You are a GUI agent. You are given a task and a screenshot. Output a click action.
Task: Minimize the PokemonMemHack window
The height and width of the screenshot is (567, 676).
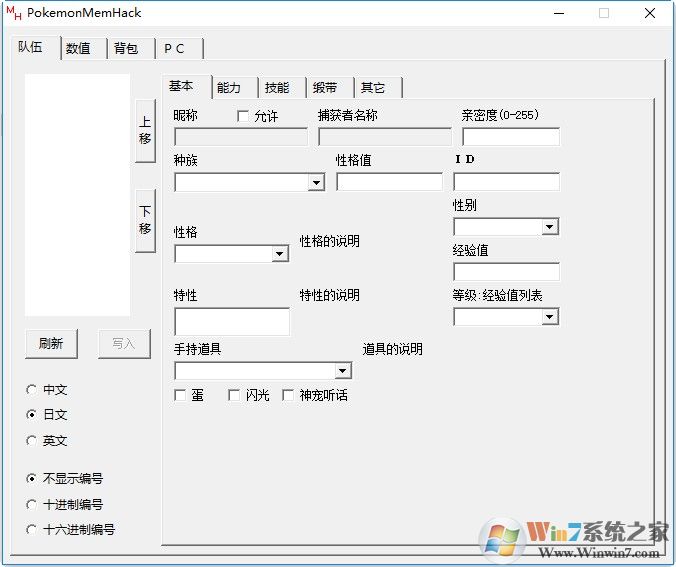559,13
